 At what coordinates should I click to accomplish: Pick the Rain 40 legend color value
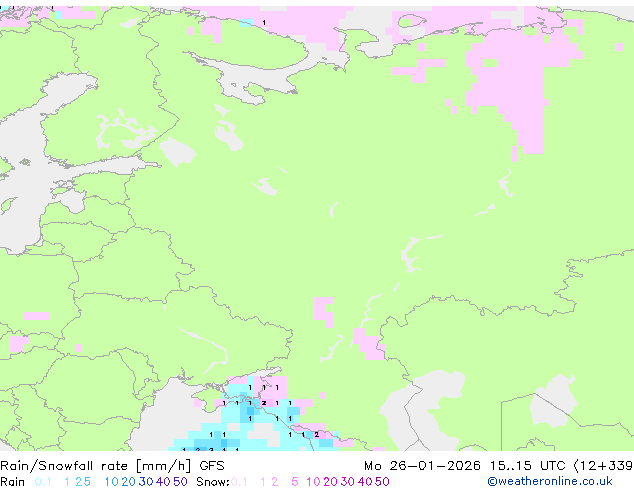point(163,482)
